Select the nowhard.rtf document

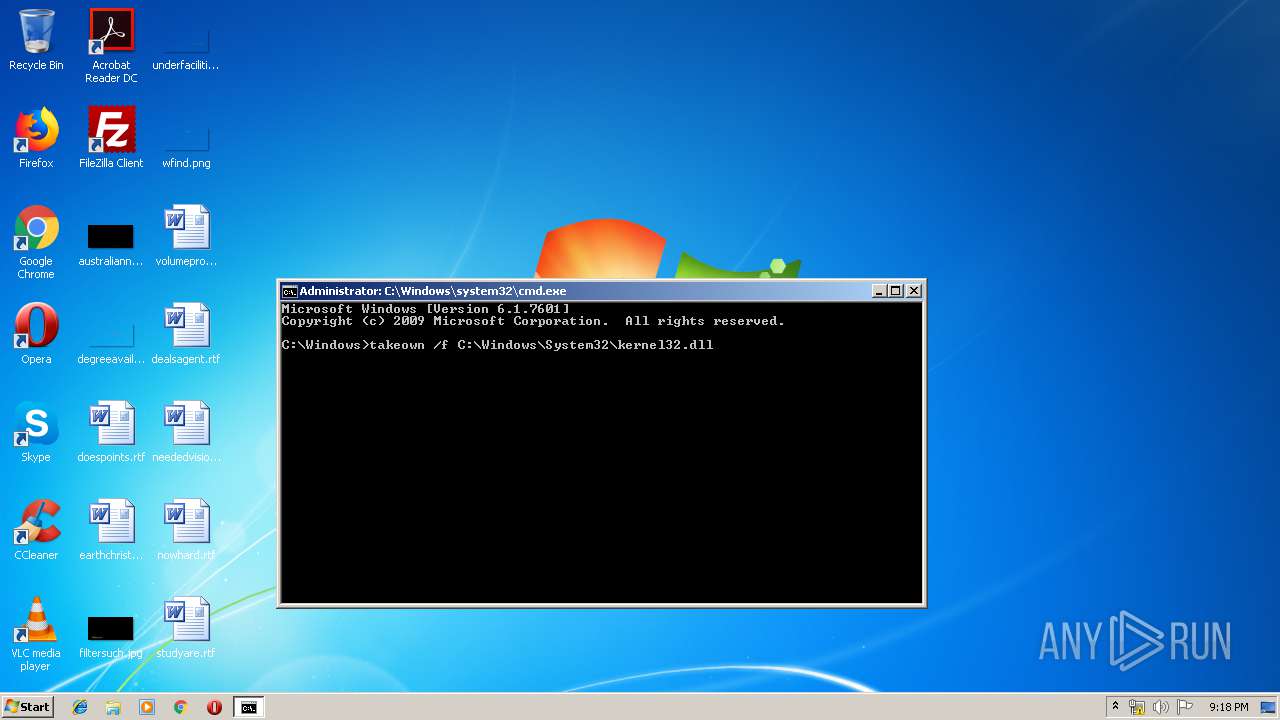(186, 530)
